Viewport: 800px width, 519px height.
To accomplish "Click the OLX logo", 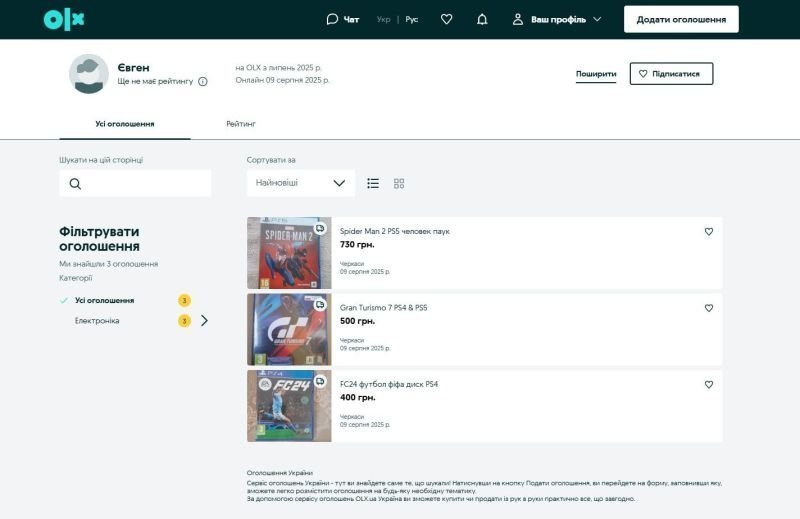I will [64, 19].
